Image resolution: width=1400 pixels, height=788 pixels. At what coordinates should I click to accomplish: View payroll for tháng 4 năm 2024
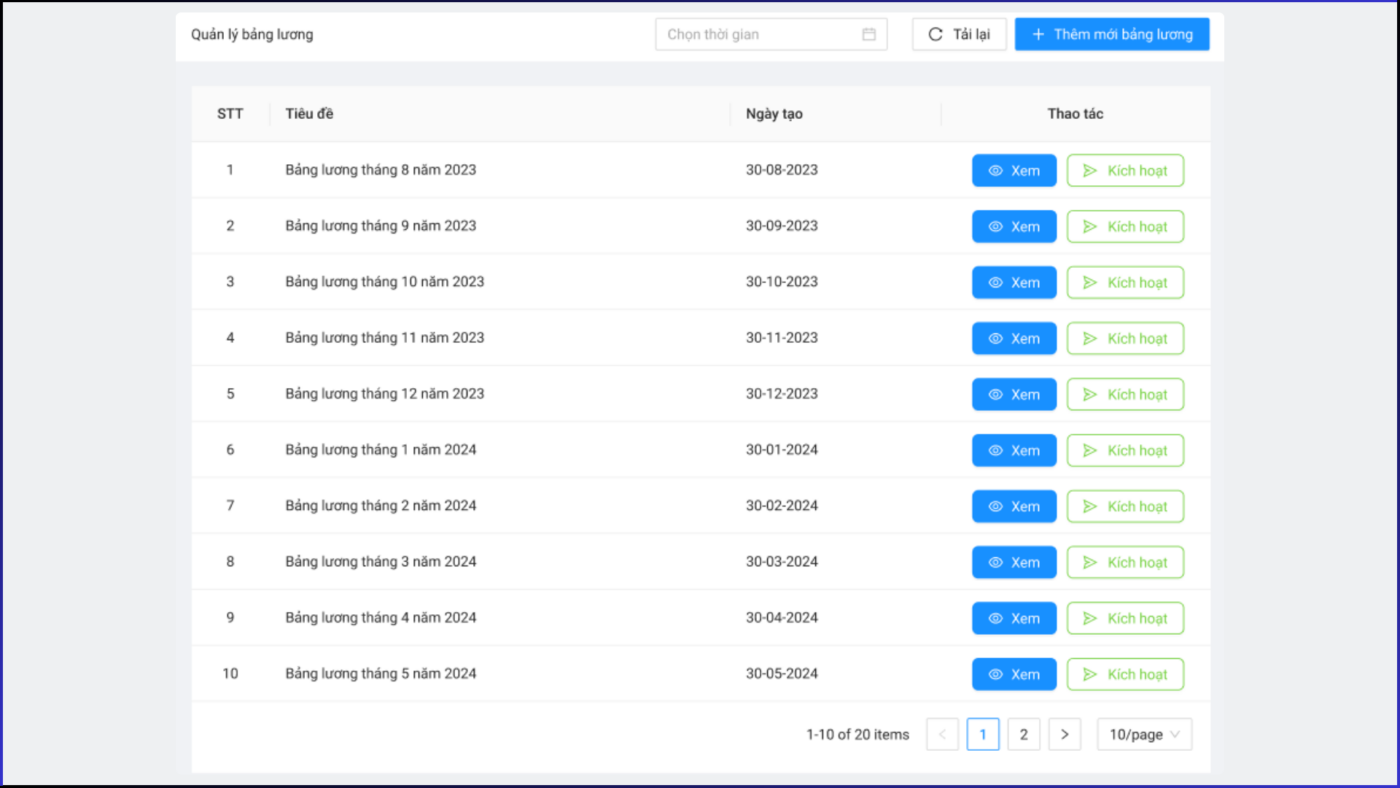(x=1014, y=618)
